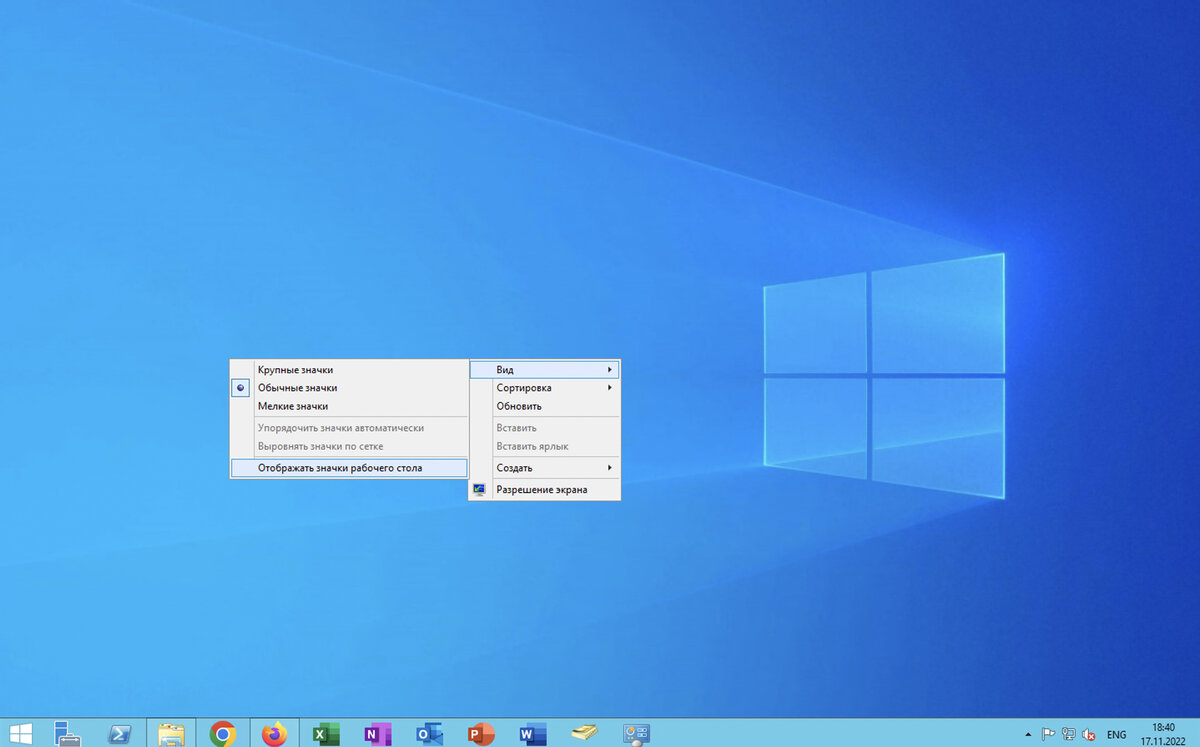Image resolution: width=1200 pixels, height=747 pixels.
Task: Expand the Сортировка submenu
Action: 545,388
